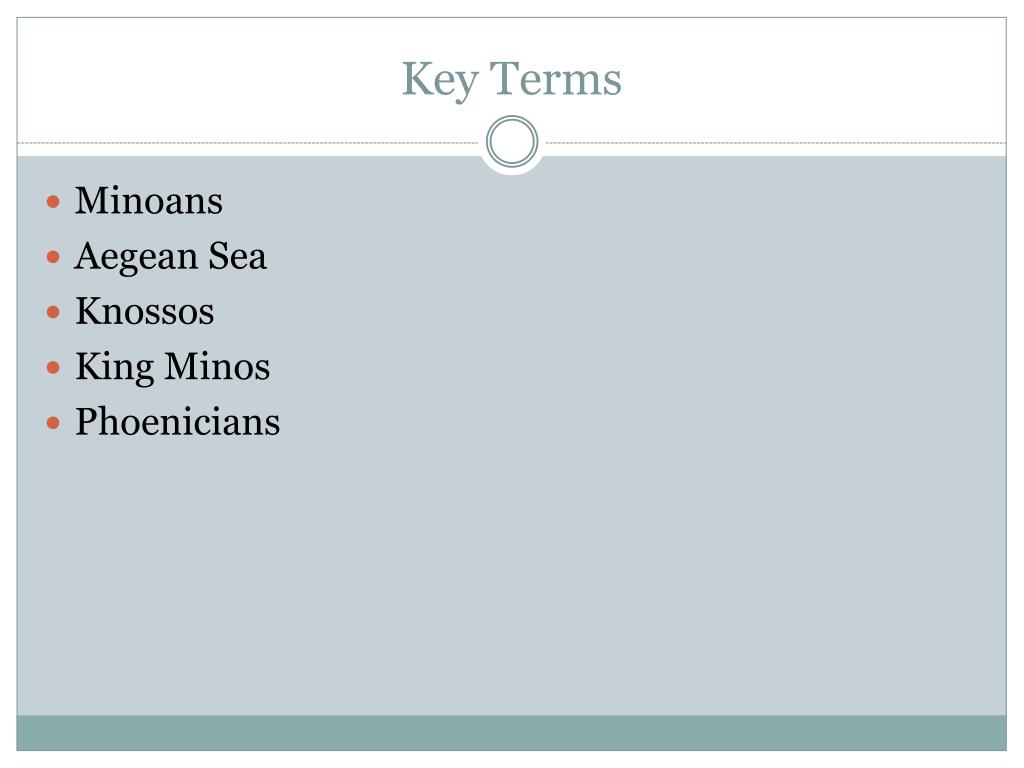Click the orange bullet beside Aegean Sea

[x=54, y=257]
